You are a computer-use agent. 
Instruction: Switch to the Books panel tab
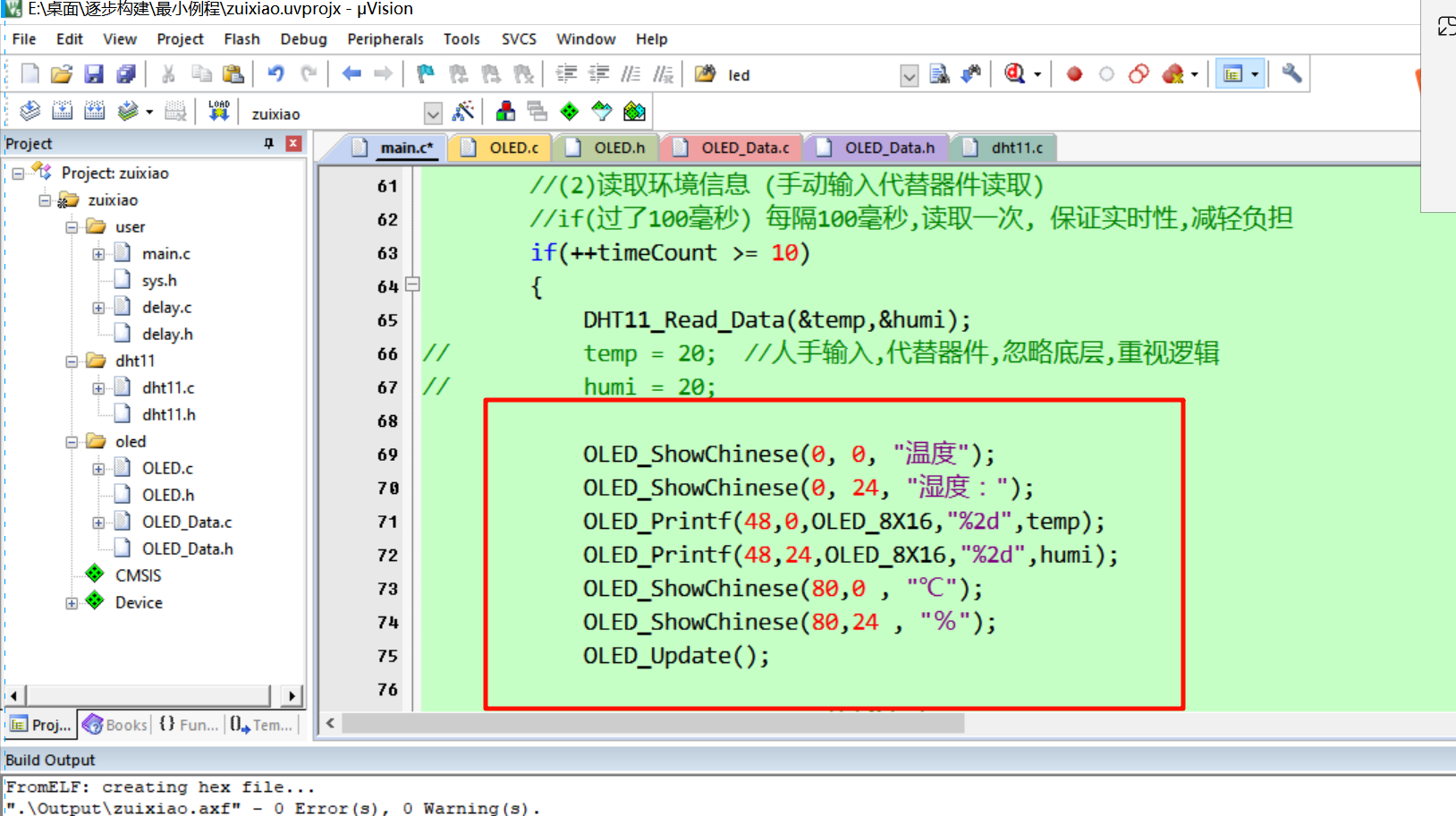pyautogui.click(x=115, y=725)
